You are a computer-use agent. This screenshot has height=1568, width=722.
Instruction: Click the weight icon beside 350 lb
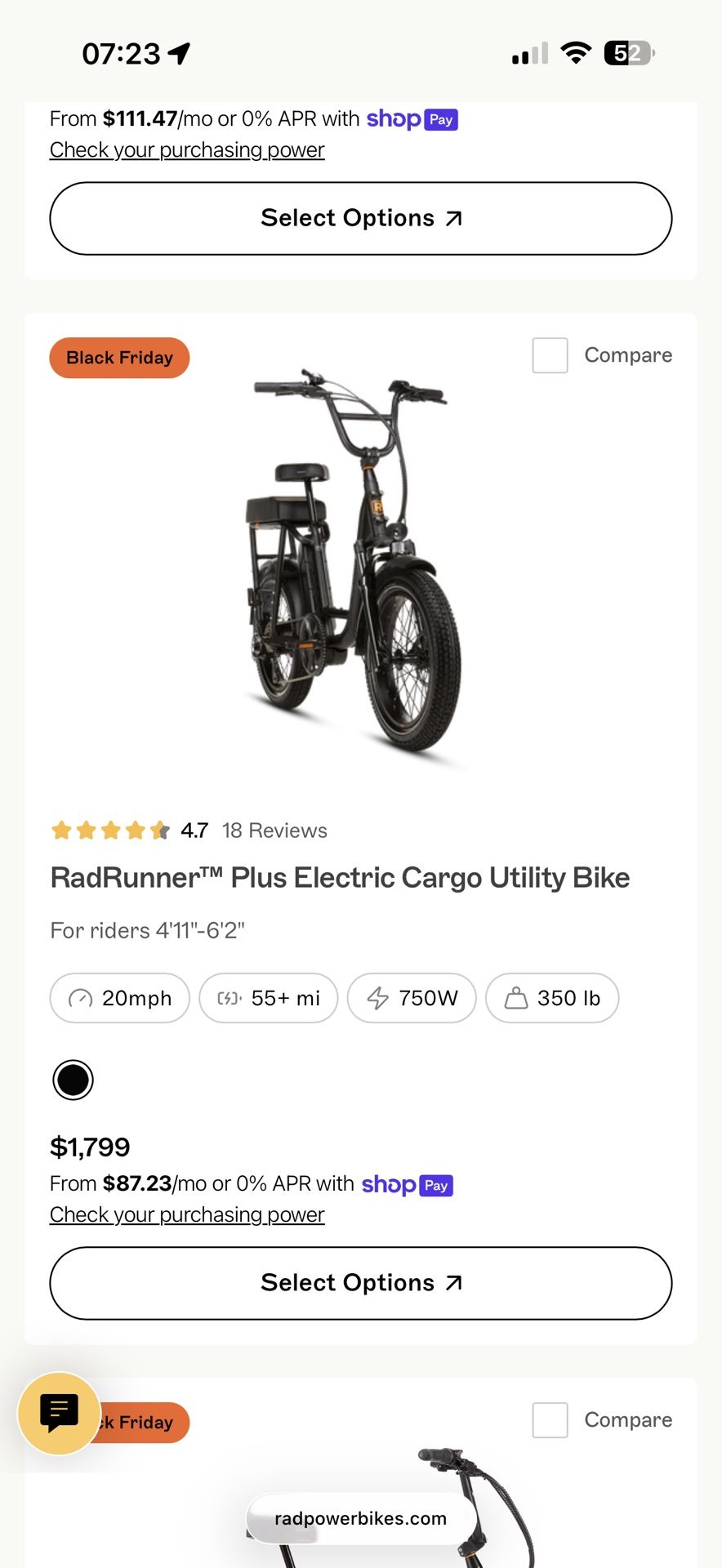pos(518,998)
